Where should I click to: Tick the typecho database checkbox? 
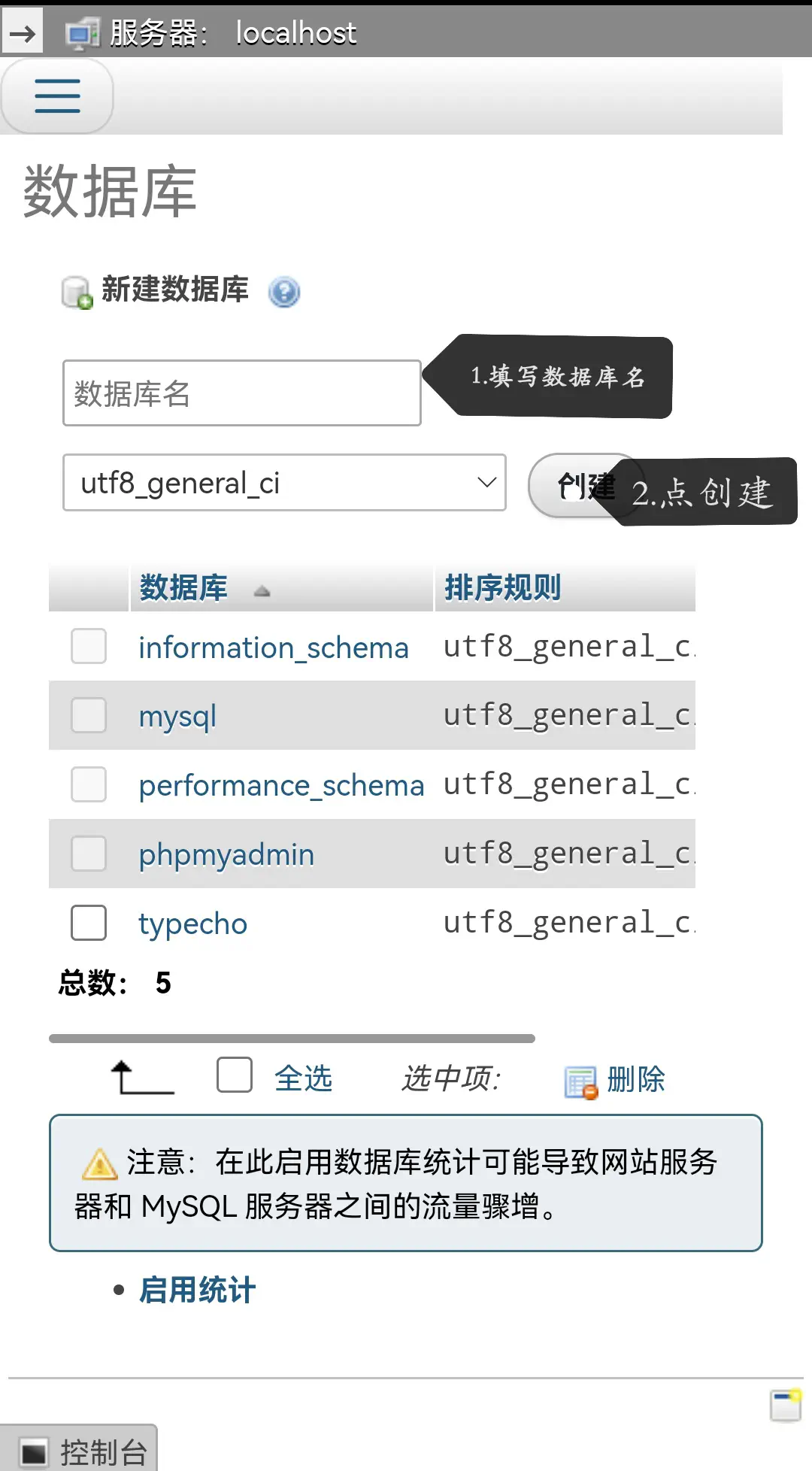coord(89,923)
